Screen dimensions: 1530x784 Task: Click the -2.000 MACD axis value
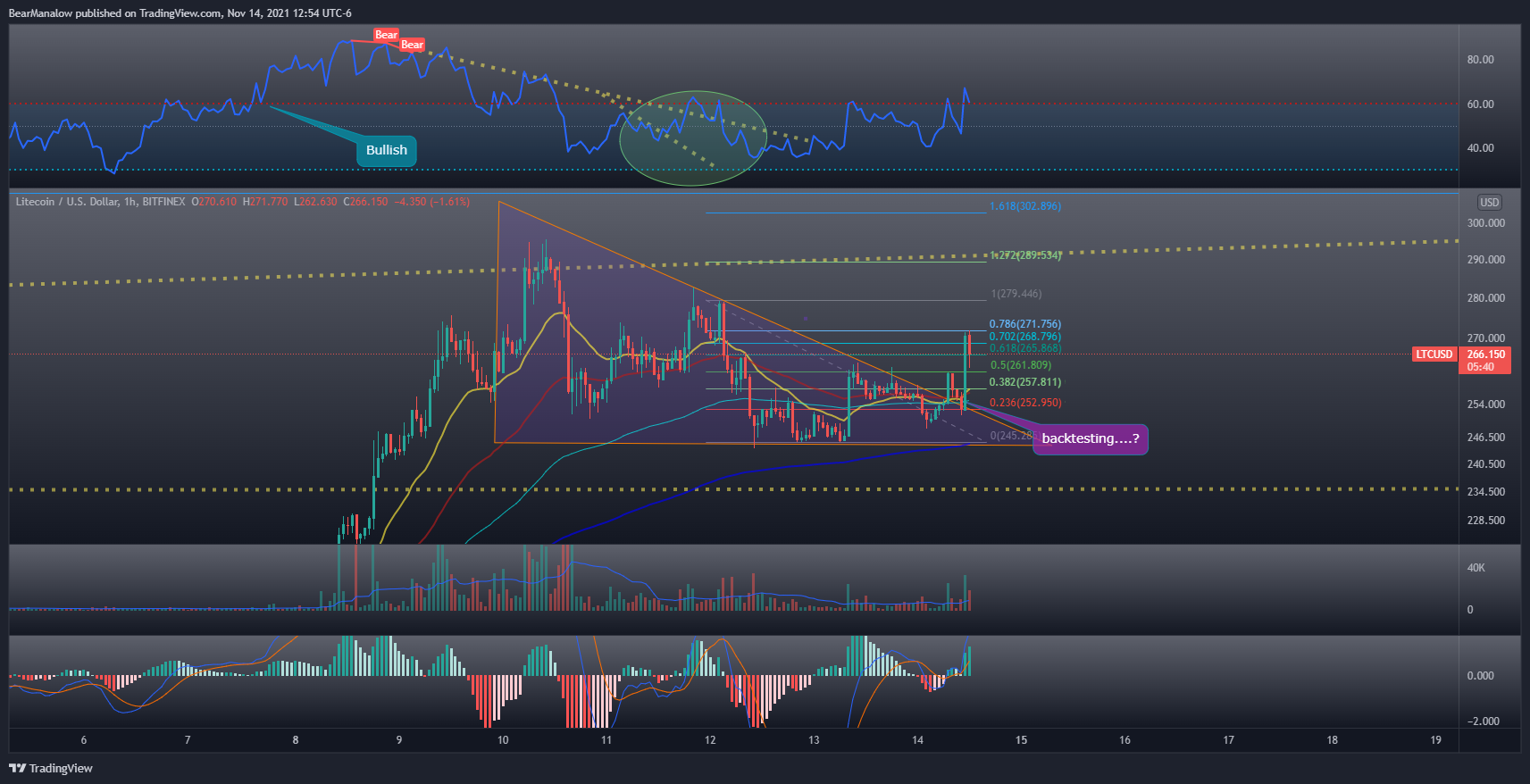(1484, 721)
